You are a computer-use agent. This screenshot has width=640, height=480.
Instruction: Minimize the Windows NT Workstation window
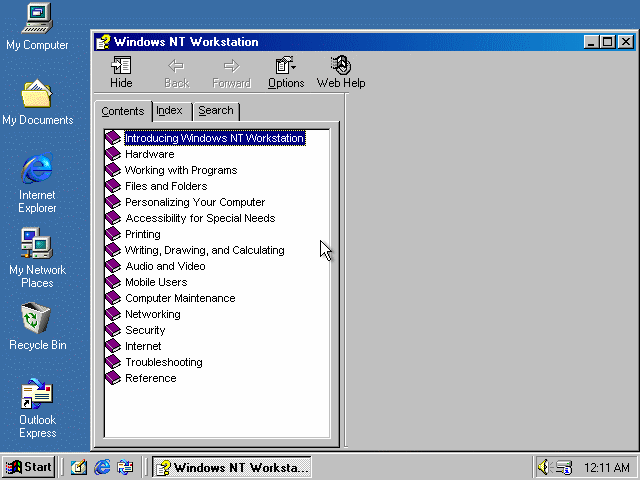(x=591, y=42)
